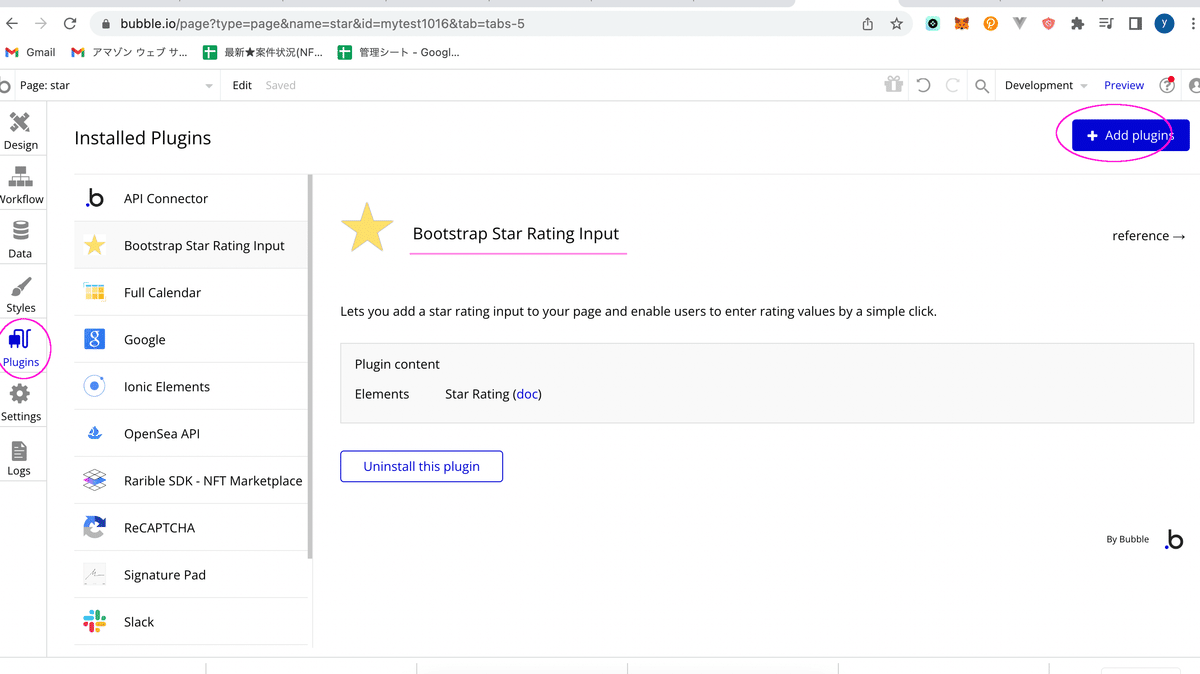Open the Star Rating doc link
1200x674 pixels.
tap(527, 394)
